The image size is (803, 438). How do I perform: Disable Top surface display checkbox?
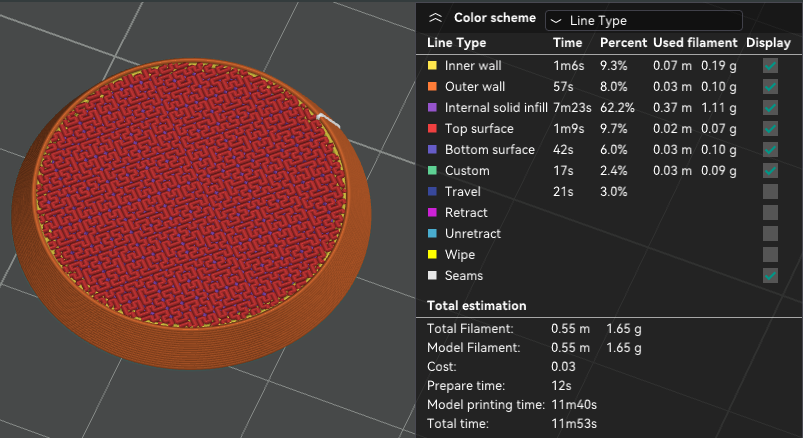tap(770, 129)
